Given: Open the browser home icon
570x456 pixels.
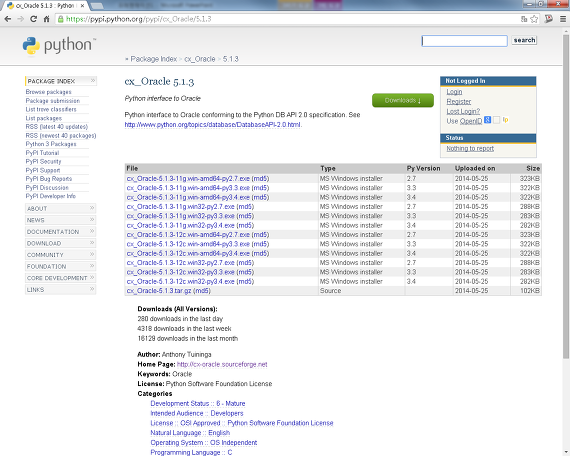Looking at the screenshot, I should tap(47, 19).
